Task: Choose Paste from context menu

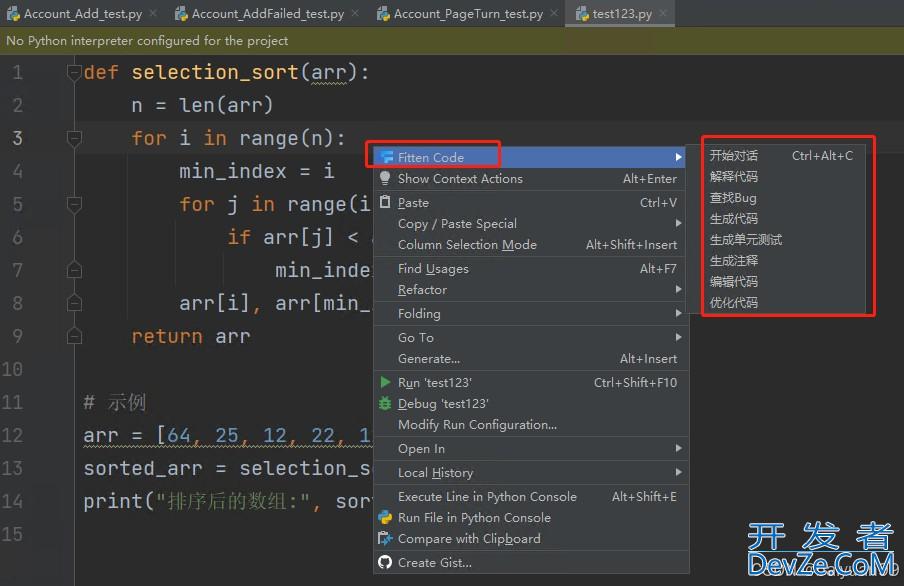Action: pyautogui.click(x=529, y=202)
